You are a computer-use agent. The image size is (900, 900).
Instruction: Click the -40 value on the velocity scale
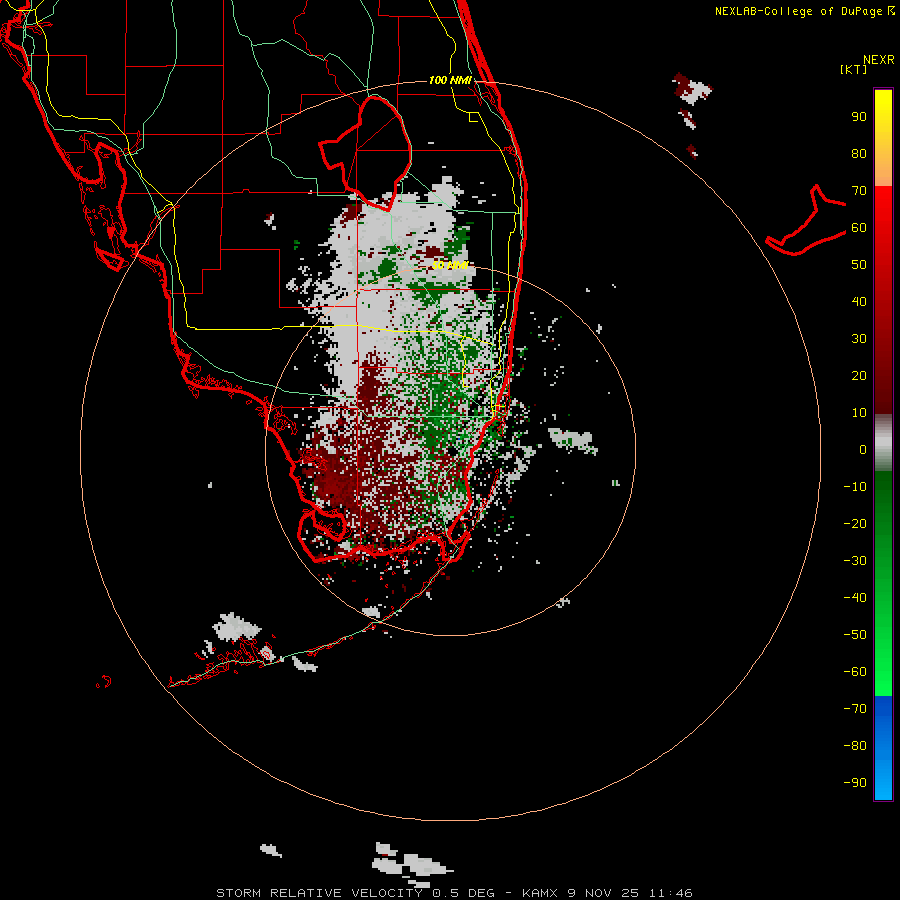coord(855,598)
